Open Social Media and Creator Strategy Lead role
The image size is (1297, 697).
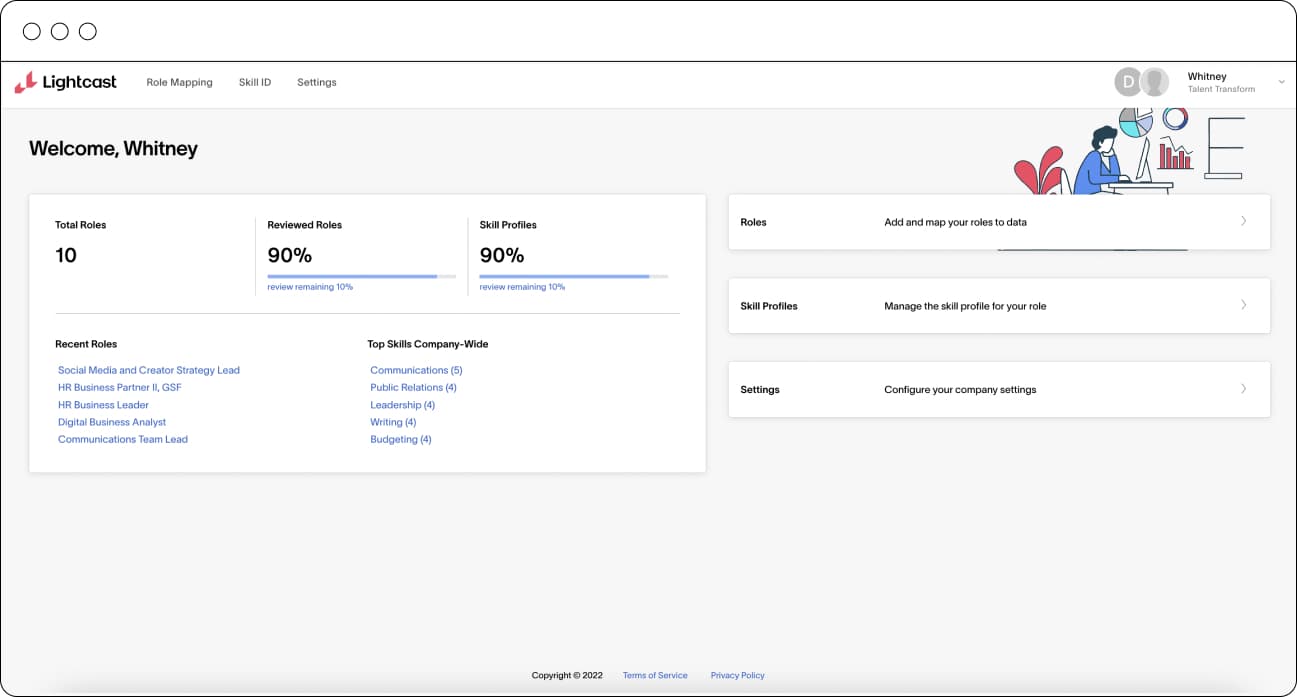click(x=149, y=370)
